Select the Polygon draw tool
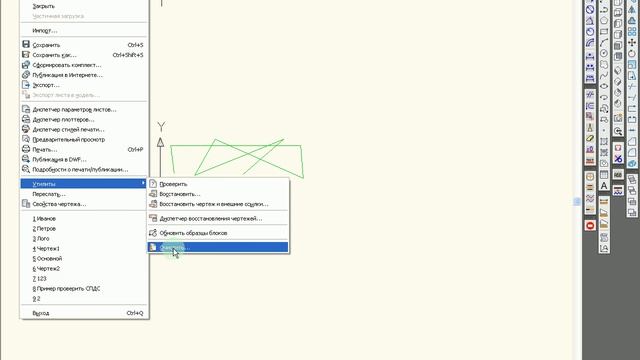 (x=604, y=21)
